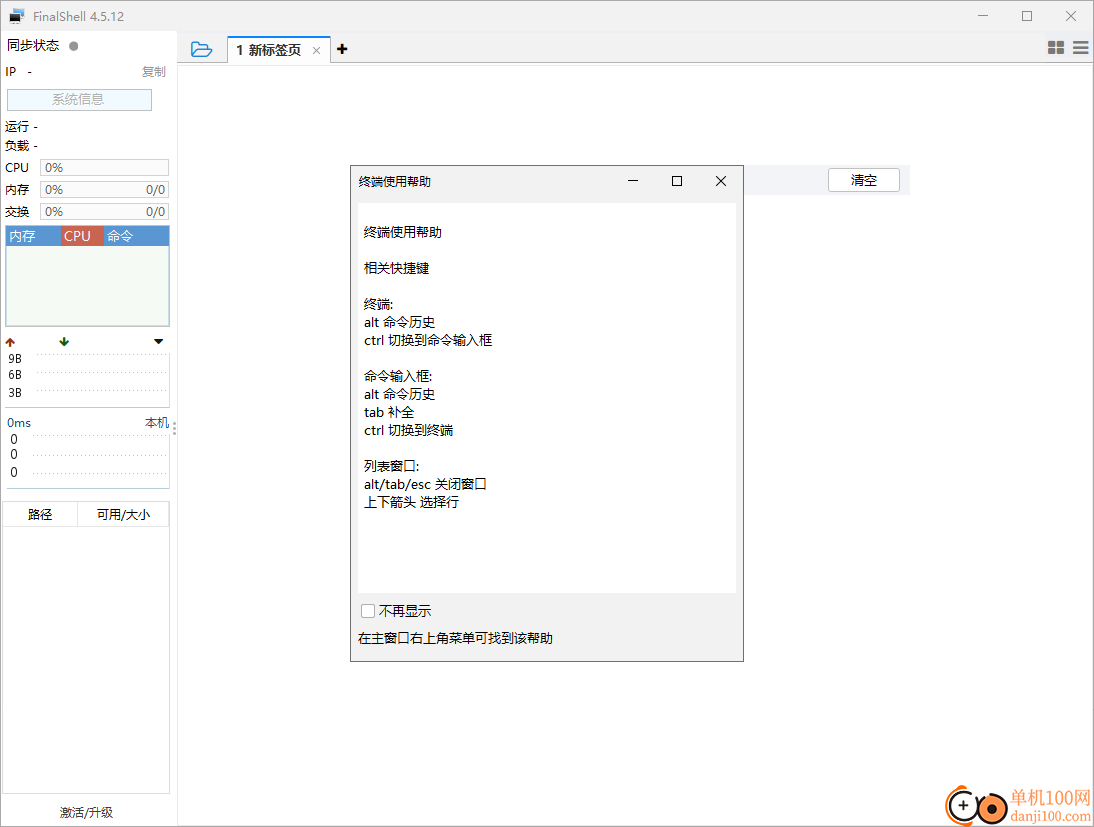Click the upload speed red arrow
1094x827 pixels.
point(10,342)
